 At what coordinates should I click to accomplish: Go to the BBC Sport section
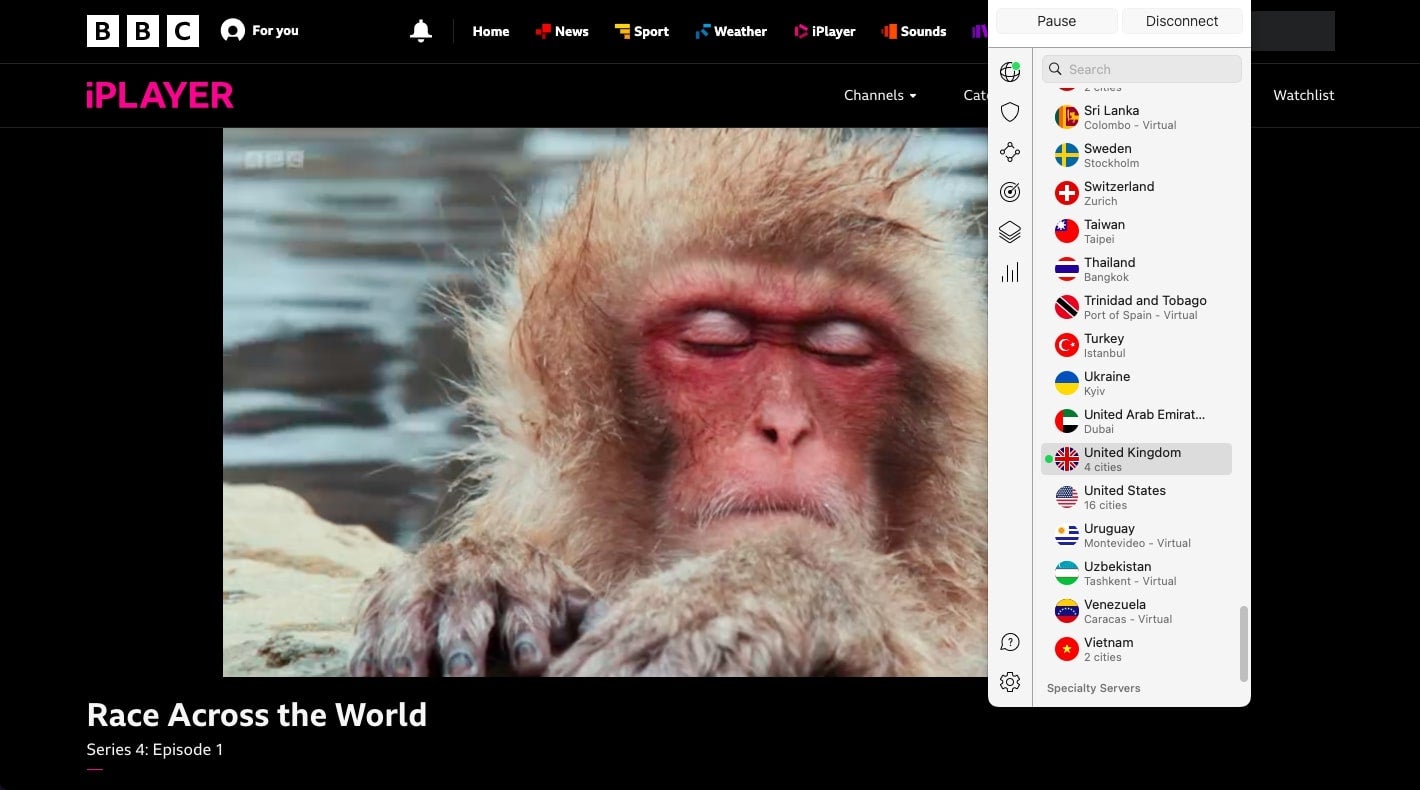[642, 31]
